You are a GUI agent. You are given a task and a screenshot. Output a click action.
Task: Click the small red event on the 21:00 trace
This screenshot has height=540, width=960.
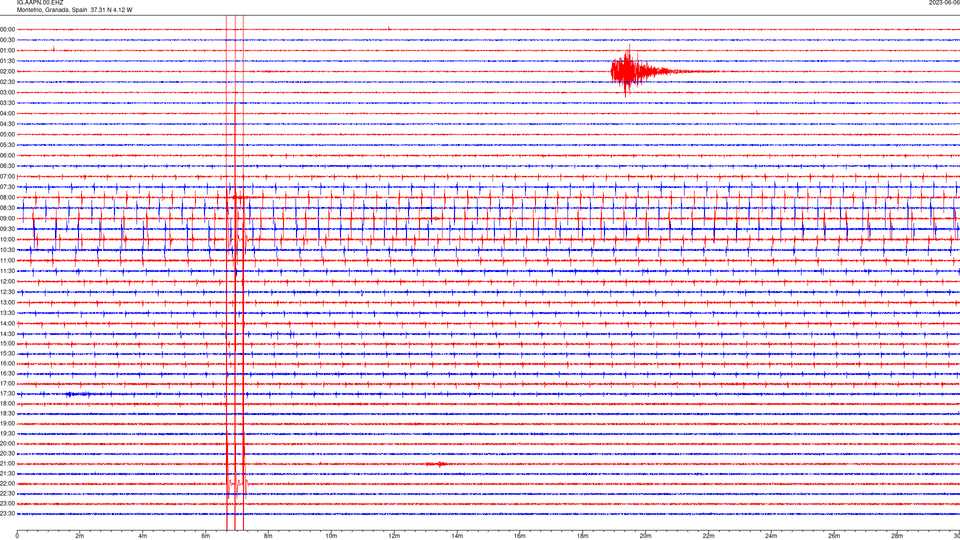(x=437, y=464)
